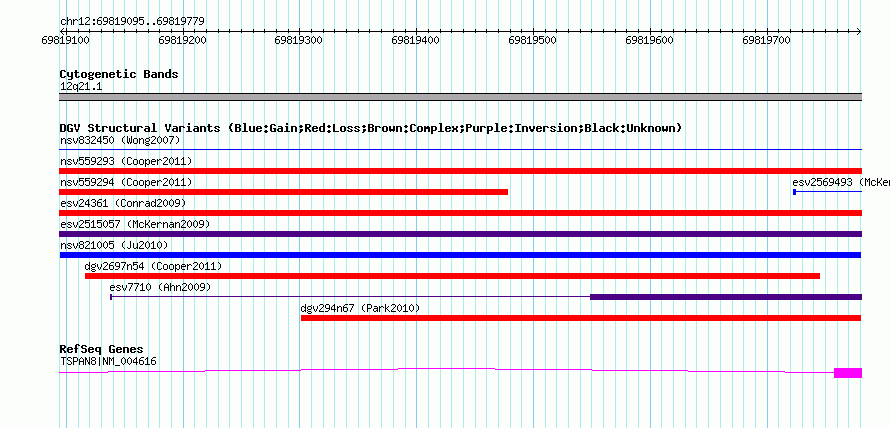Click the dgv2697n54 (Cooper2011) label
The image size is (890, 428).
click(153, 266)
